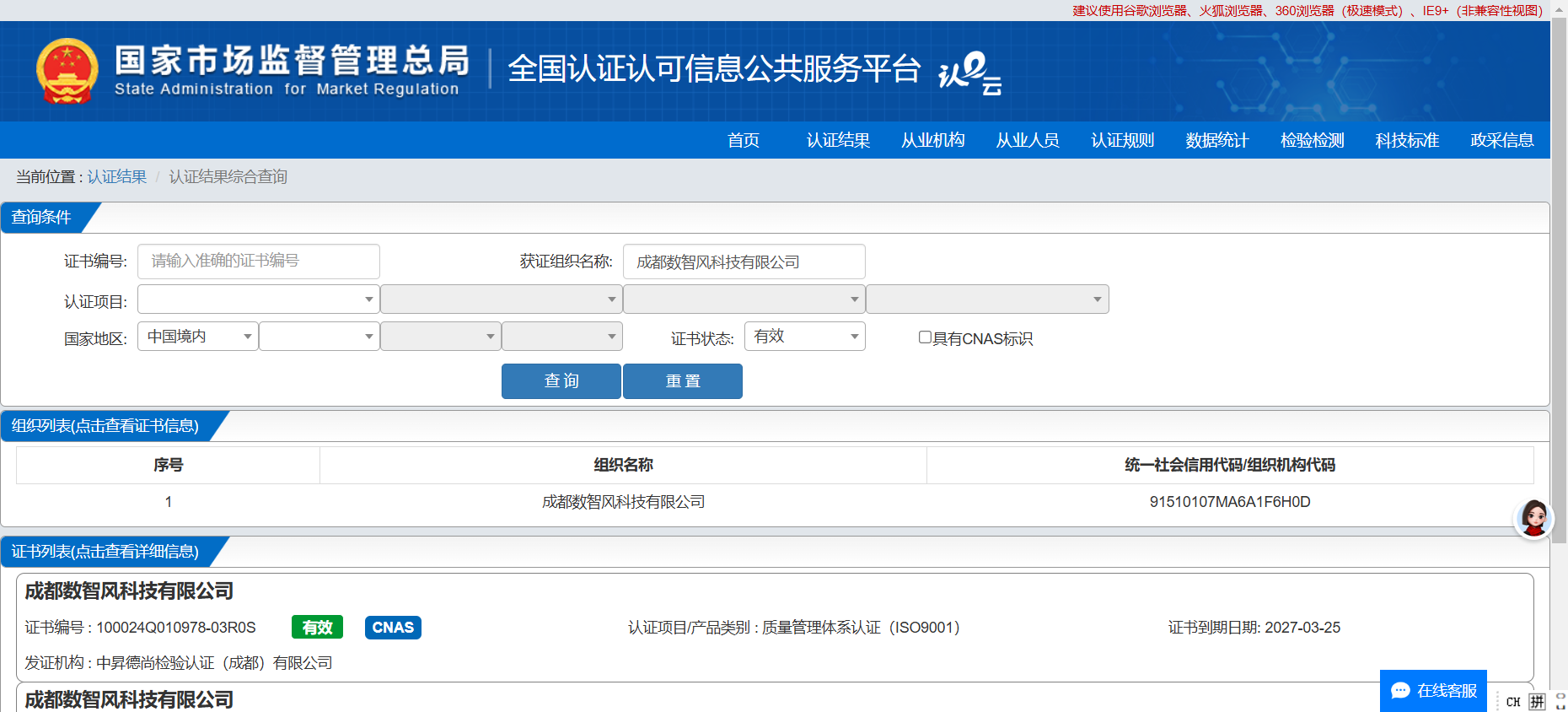Click the 拼 input method icon

coord(1537,702)
